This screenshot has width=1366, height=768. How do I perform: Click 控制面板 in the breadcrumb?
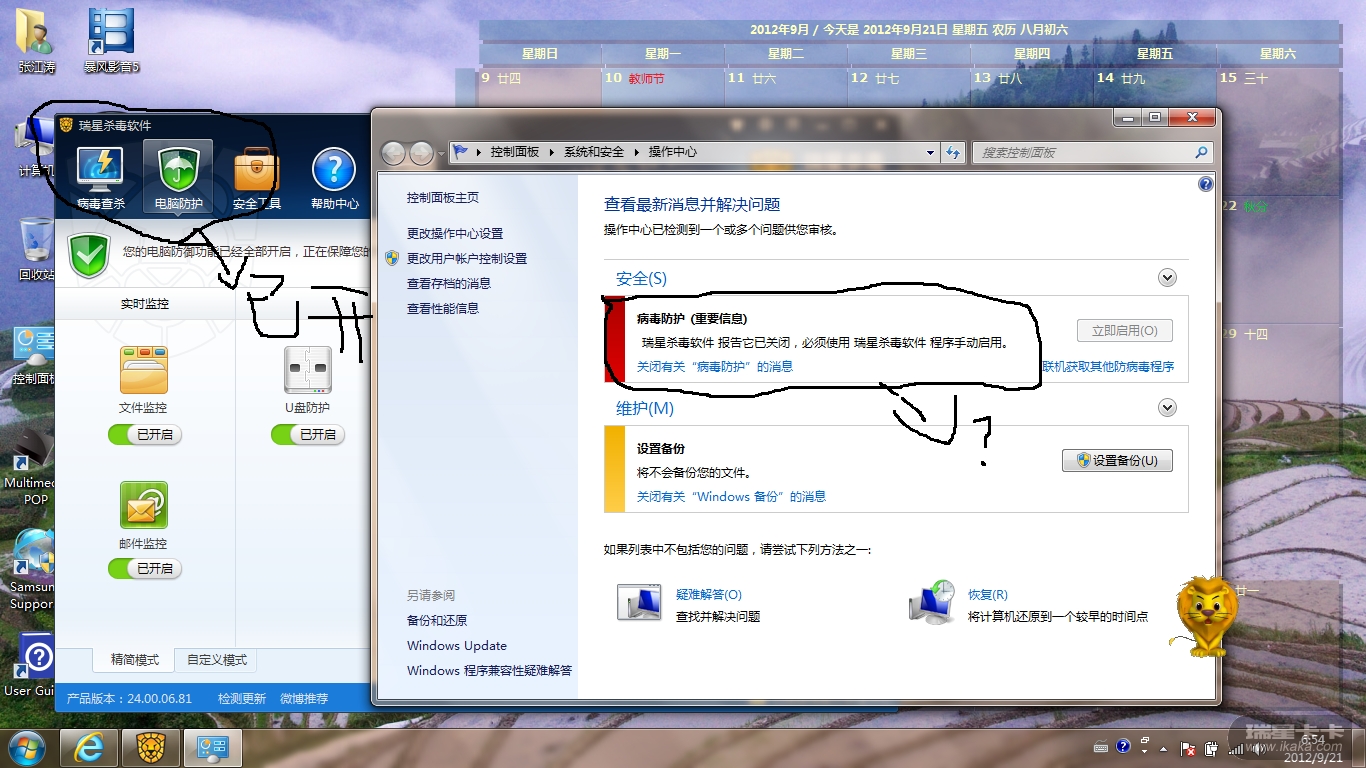[515, 152]
